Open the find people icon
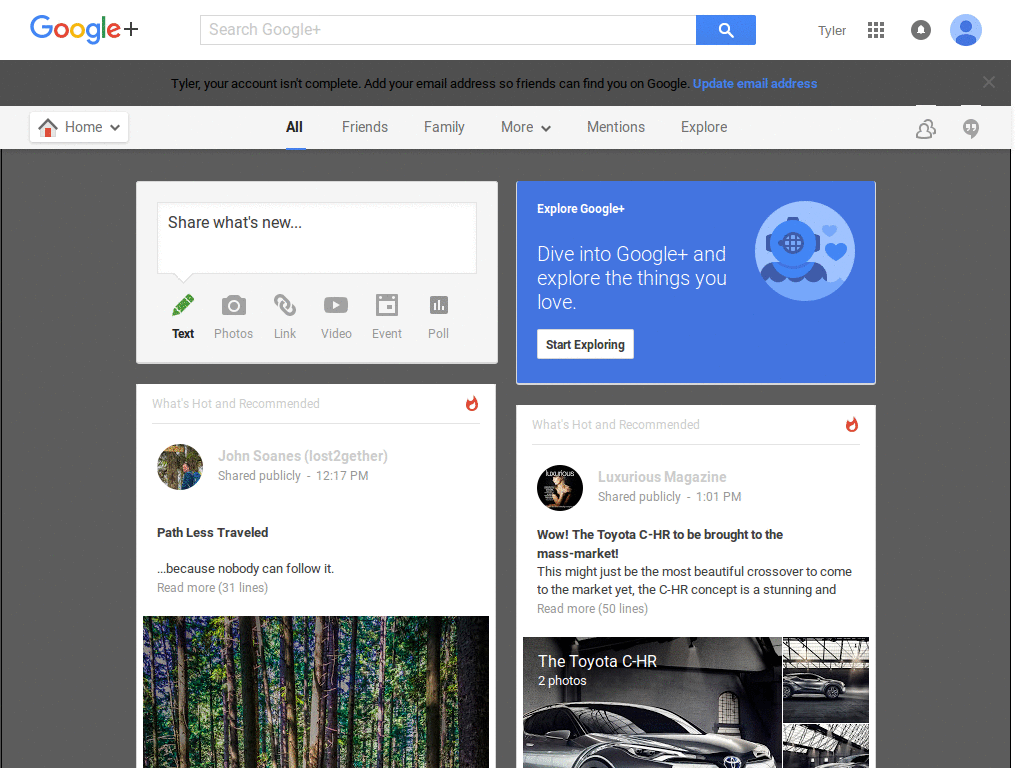The image size is (1024, 768). click(x=925, y=129)
